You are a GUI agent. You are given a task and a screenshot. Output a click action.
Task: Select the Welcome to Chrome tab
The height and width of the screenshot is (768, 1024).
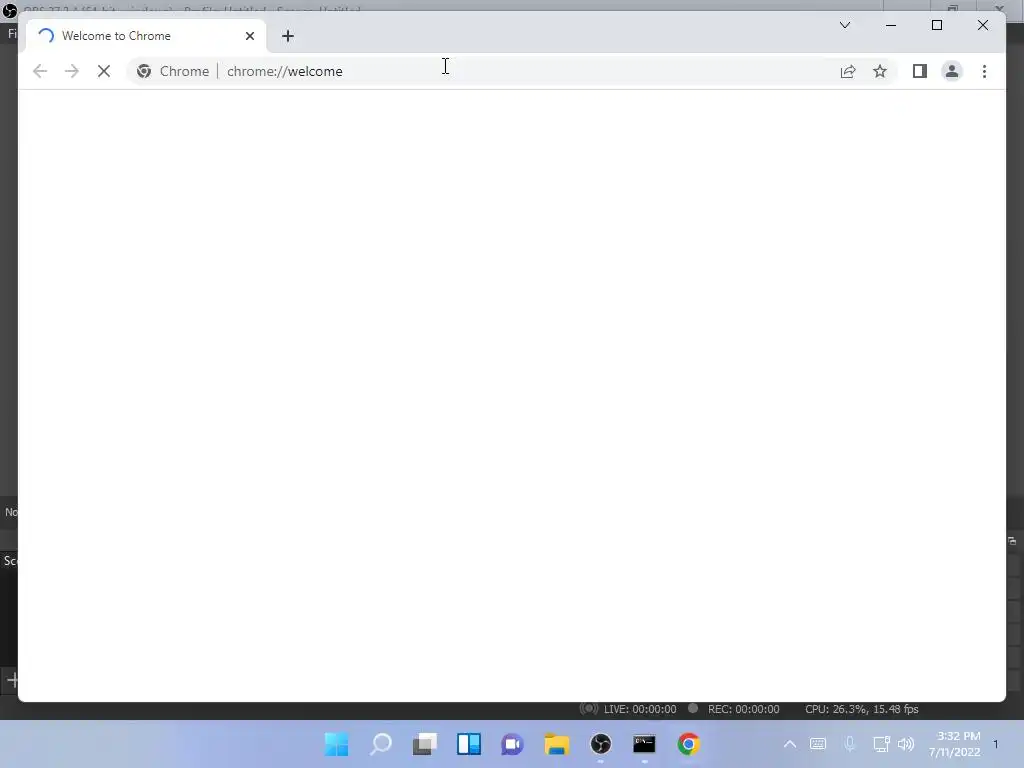(145, 36)
